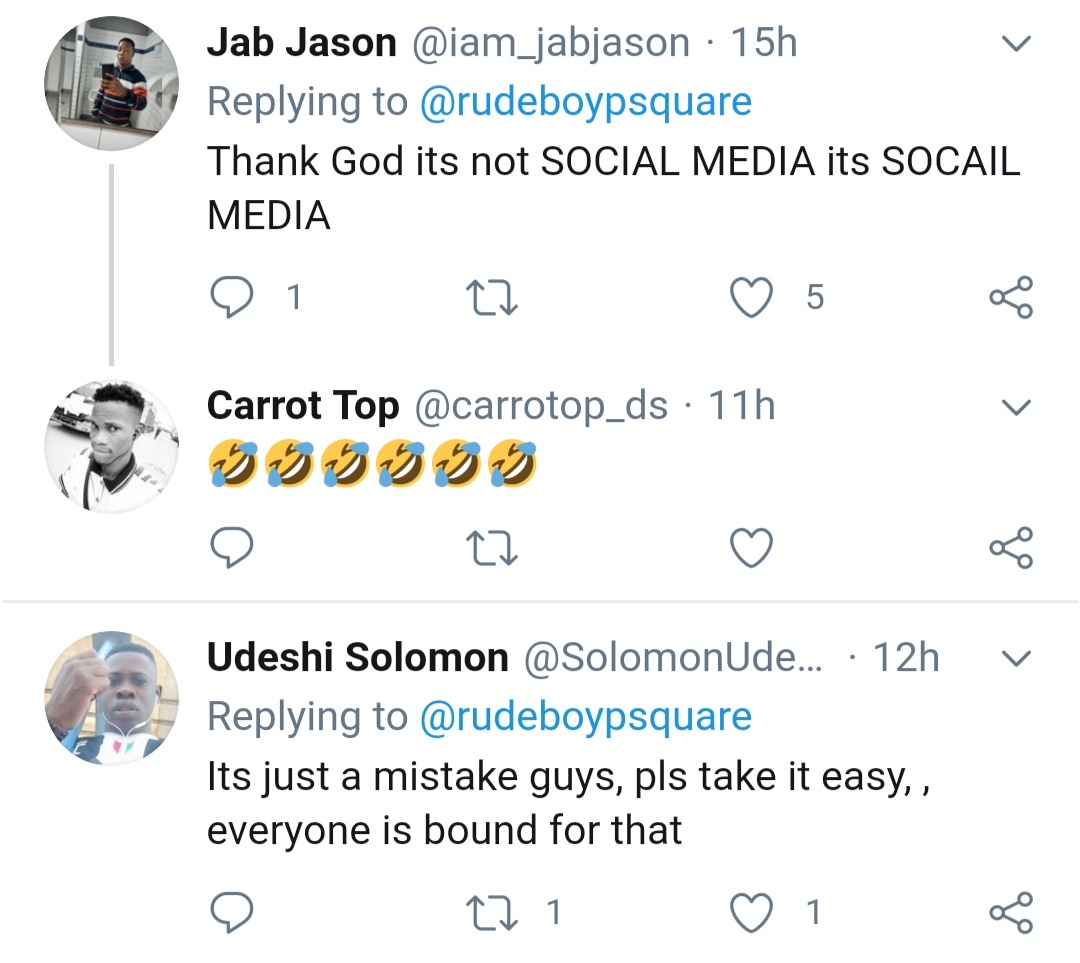The image size is (1080, 963).
Task: Like Carrot Top's tweet
Action: (x=752, y=547)
